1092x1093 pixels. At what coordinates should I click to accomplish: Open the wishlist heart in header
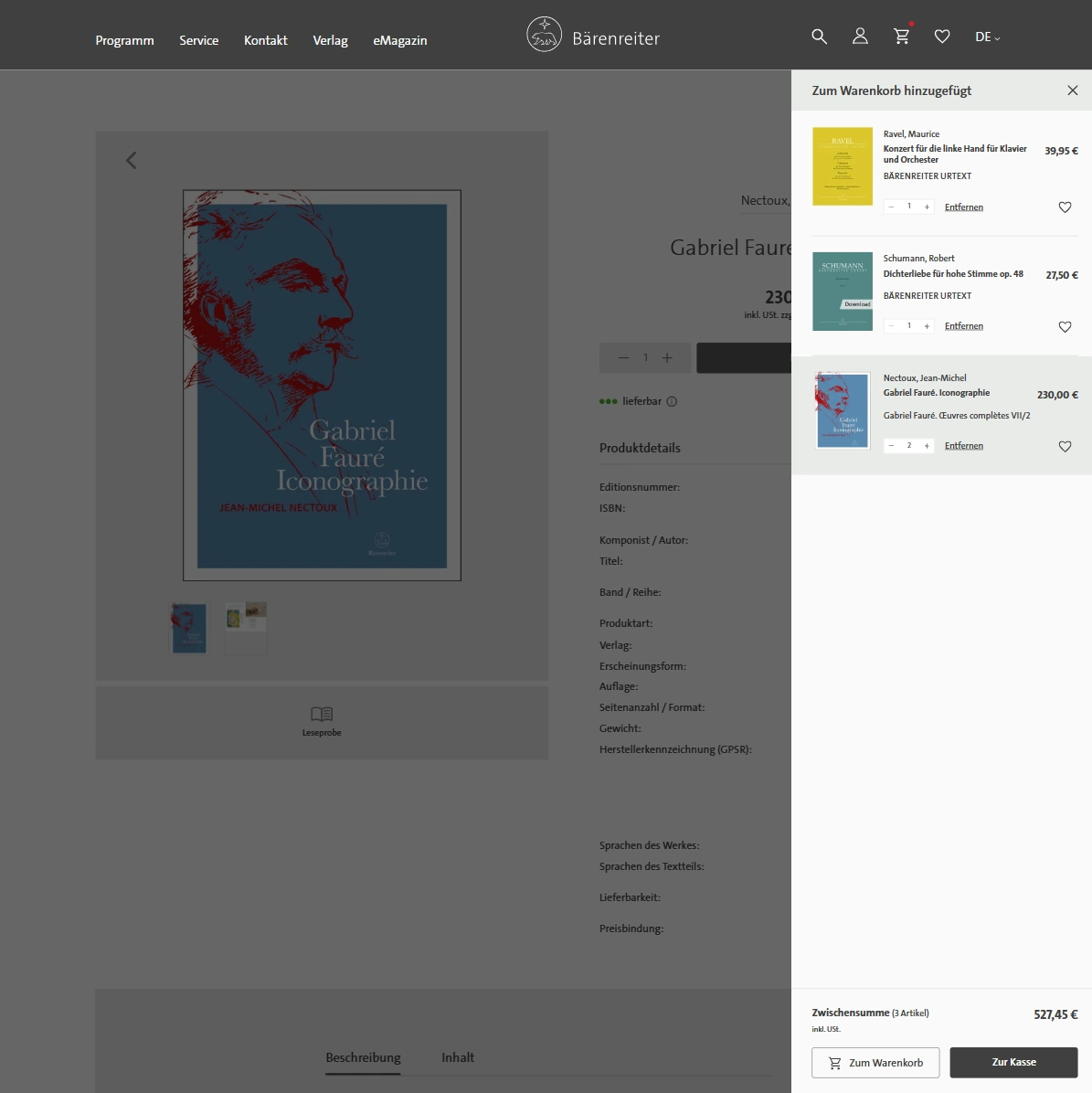click(942, 37)
